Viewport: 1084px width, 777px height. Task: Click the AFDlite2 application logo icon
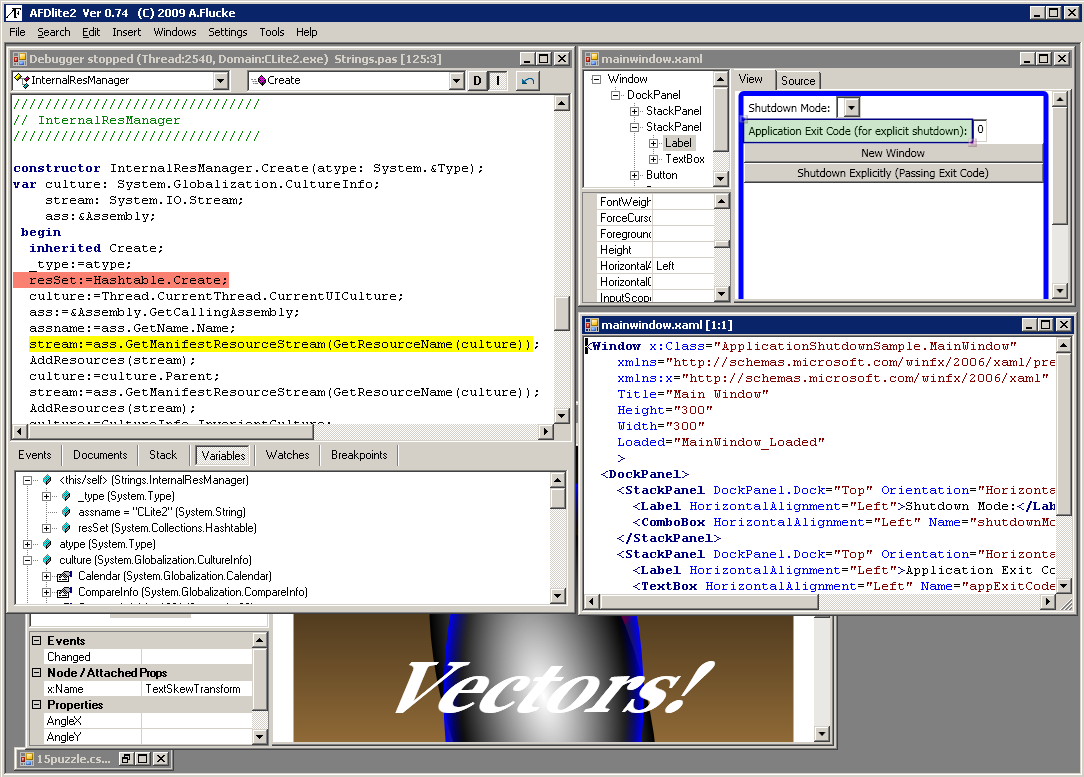click(x=14, y=12)
